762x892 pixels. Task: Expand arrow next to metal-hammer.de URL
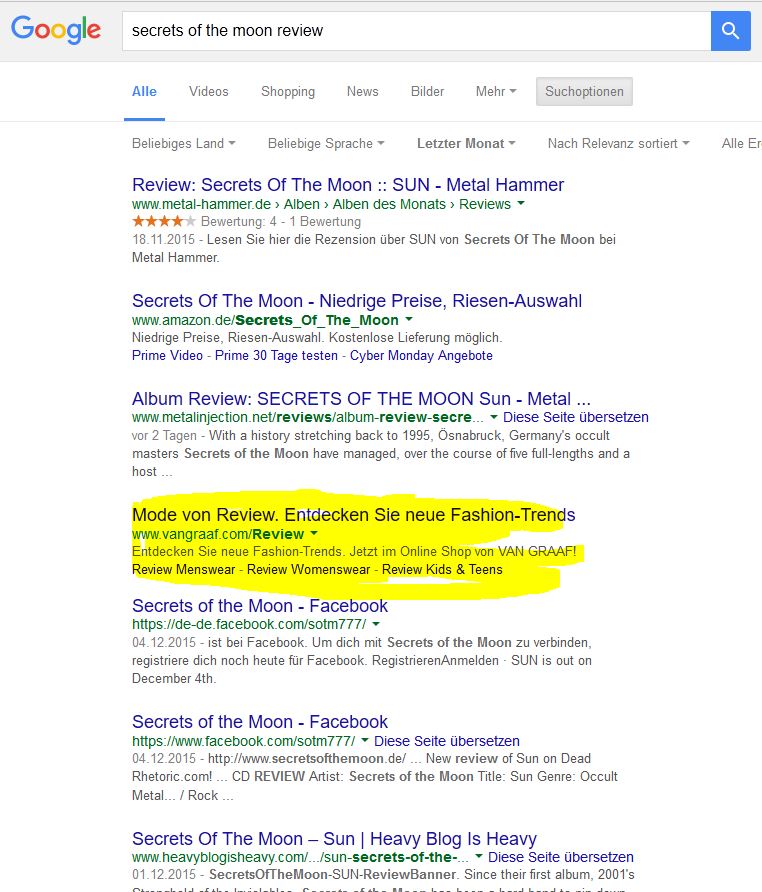[521, 204]
